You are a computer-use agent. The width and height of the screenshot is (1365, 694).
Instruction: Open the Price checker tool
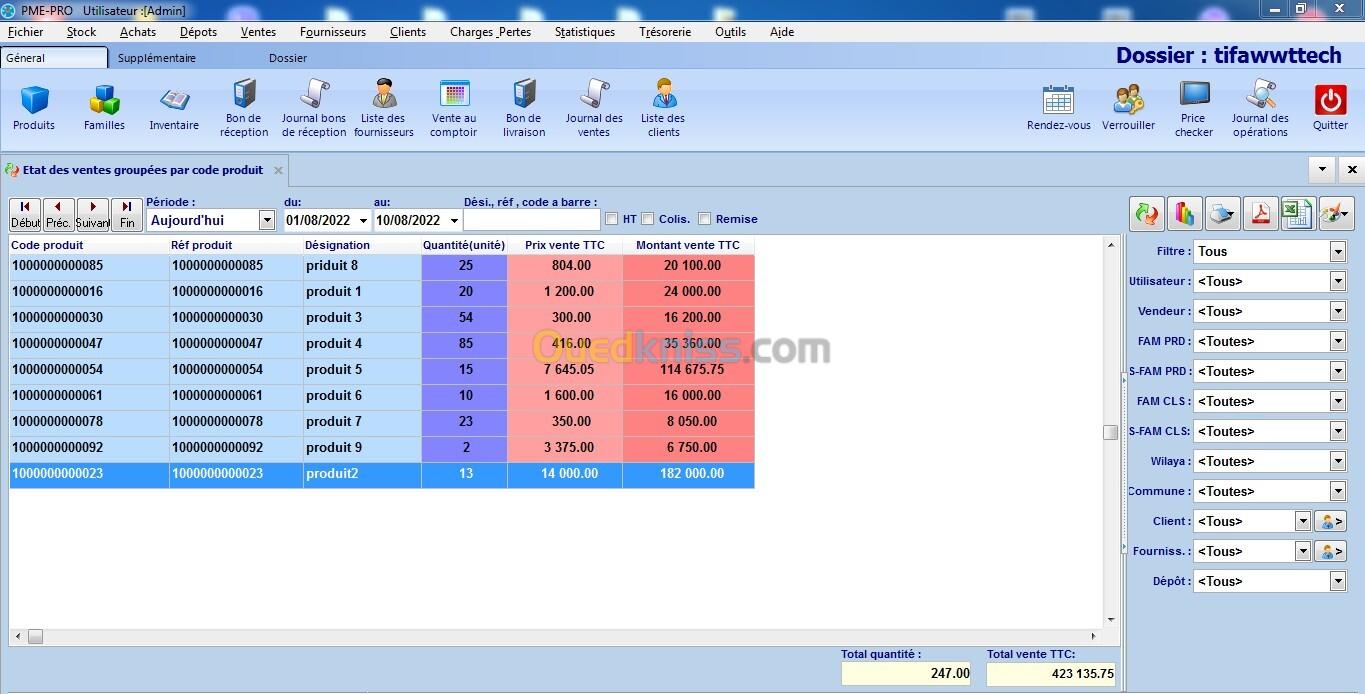(1194, 108)
